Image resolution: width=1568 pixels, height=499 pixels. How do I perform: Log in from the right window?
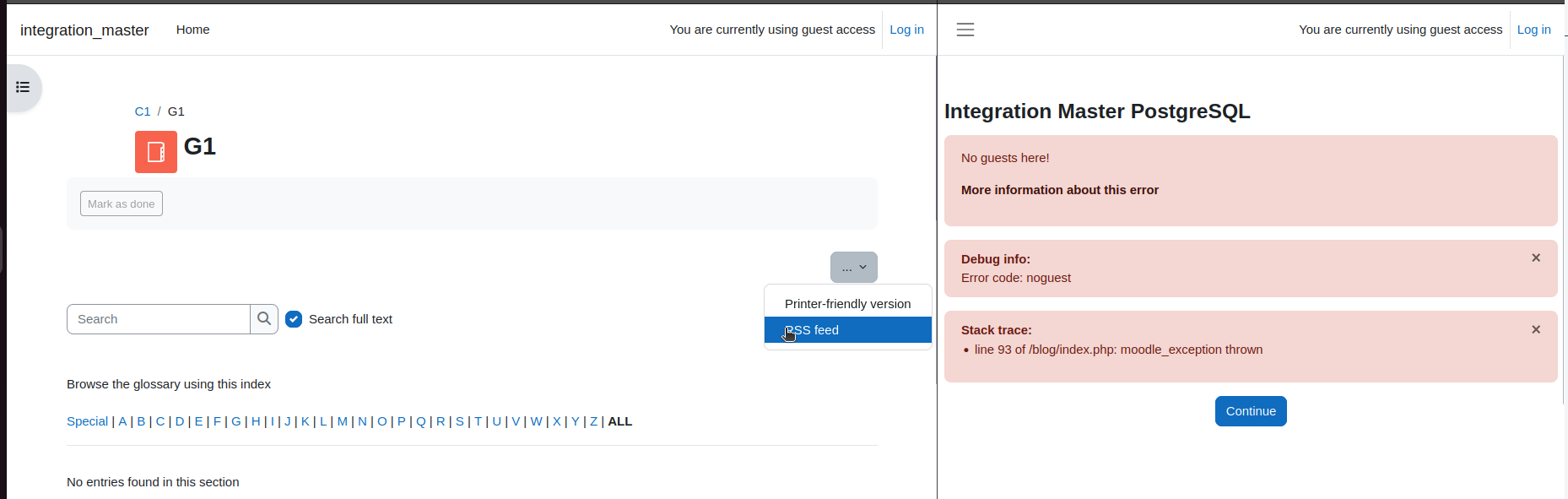click(x=1533, y=30)
